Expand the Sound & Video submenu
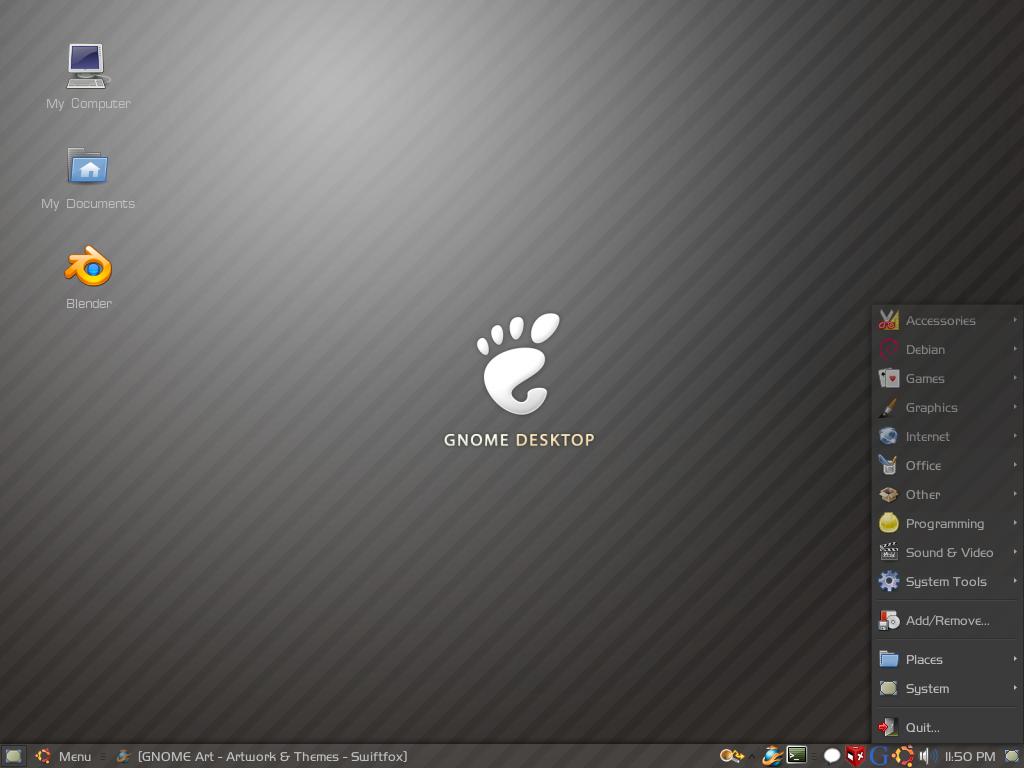Viewport: 1024px width, 768px height. click(948, 552)
